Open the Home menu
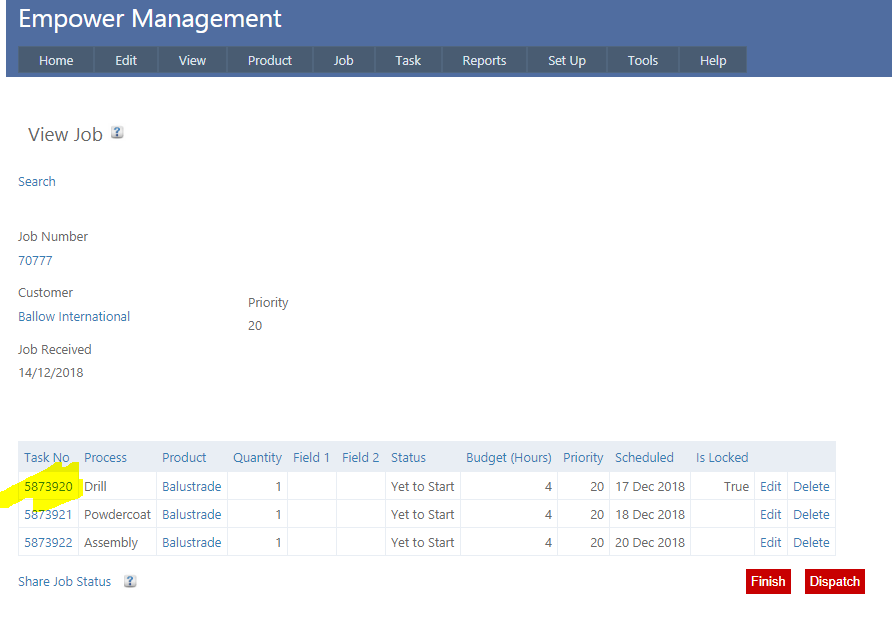The width and height of the screenshot is (892, 633). pyautogui.click(x=56, y=61)
